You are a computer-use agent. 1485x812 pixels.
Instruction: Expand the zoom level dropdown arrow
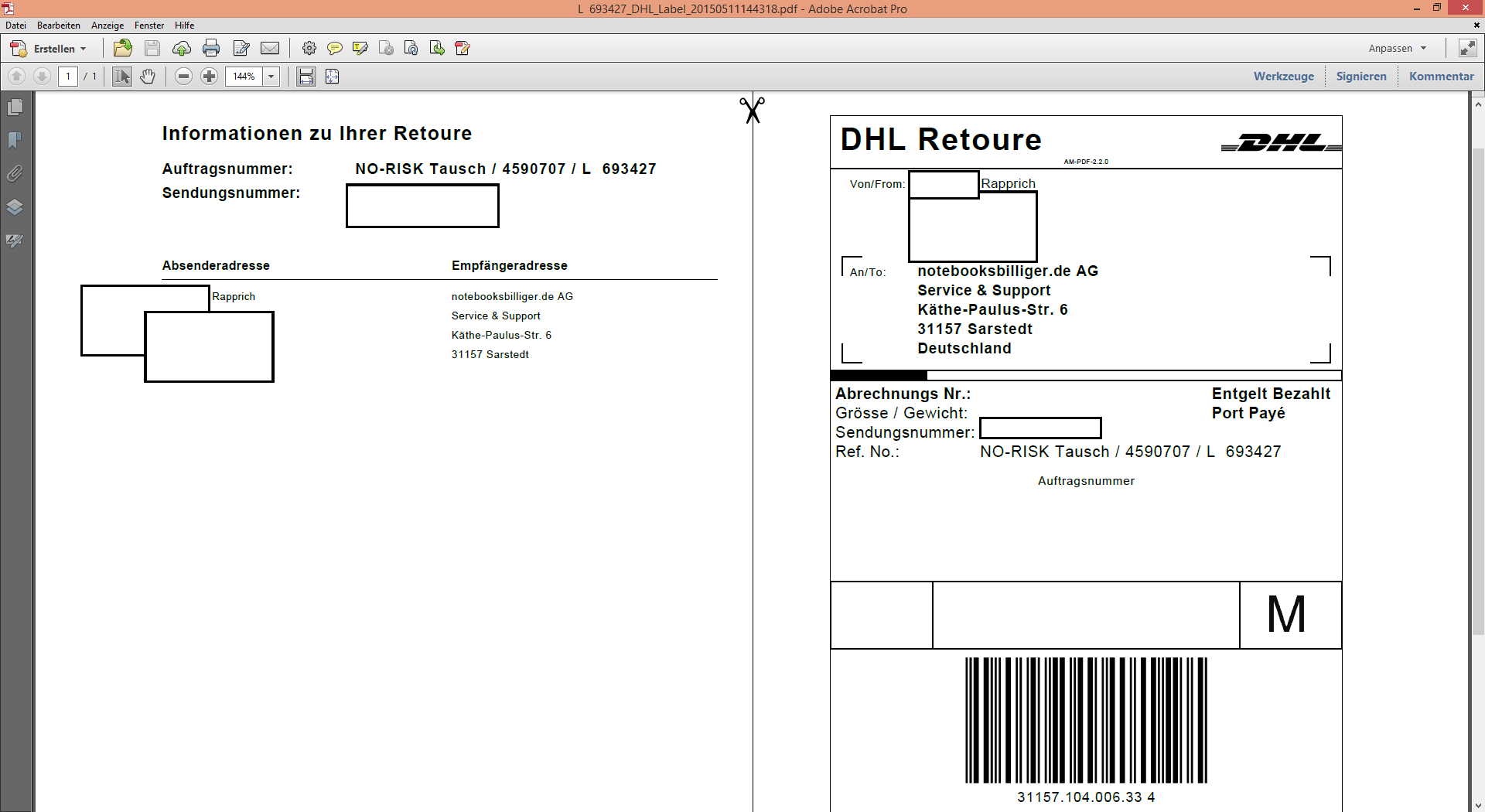271,77
